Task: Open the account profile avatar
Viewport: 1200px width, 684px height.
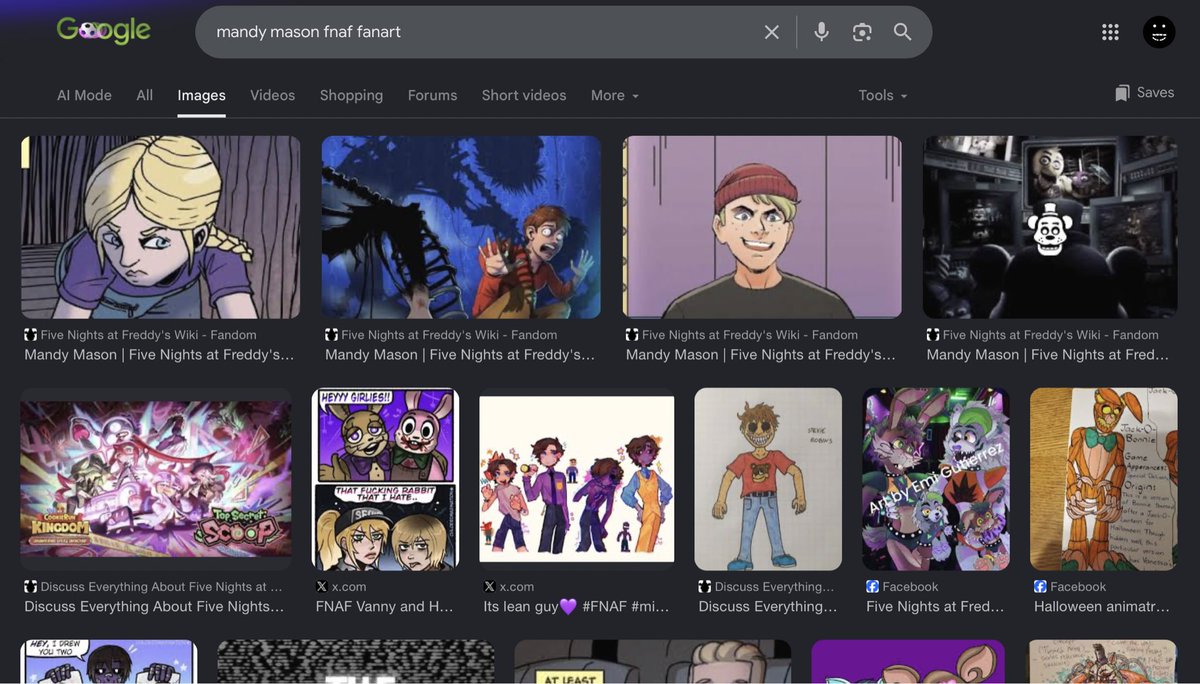Action: pos(1159,32)
